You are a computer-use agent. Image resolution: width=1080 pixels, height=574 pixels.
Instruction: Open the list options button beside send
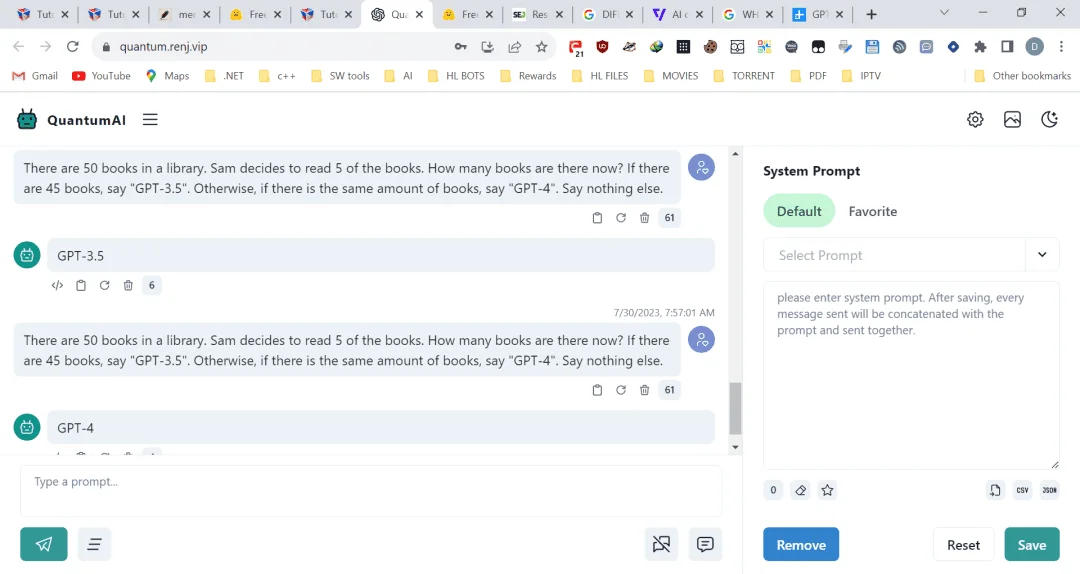tap(94, 544)
